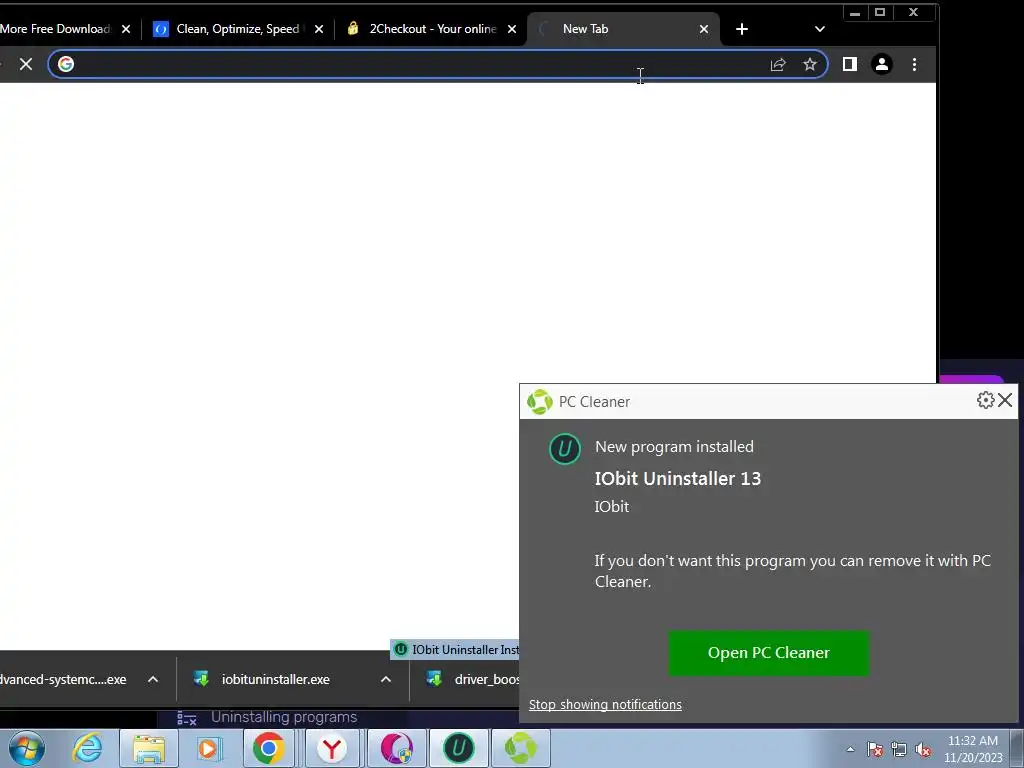The image size is (1024, 768).
Task: Close the New Tab tab
Action: click(703, 29)
